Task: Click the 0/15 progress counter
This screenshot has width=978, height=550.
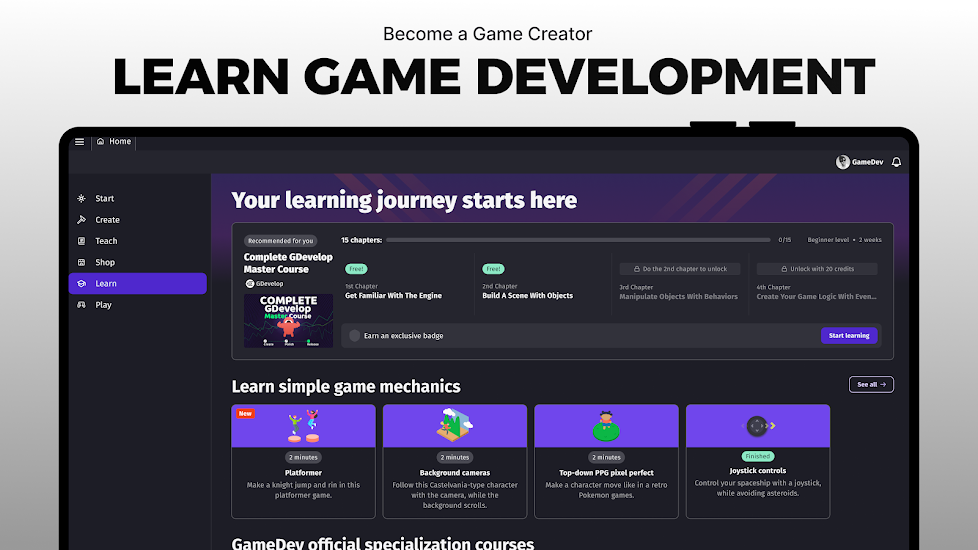Action: click(785, 240)
